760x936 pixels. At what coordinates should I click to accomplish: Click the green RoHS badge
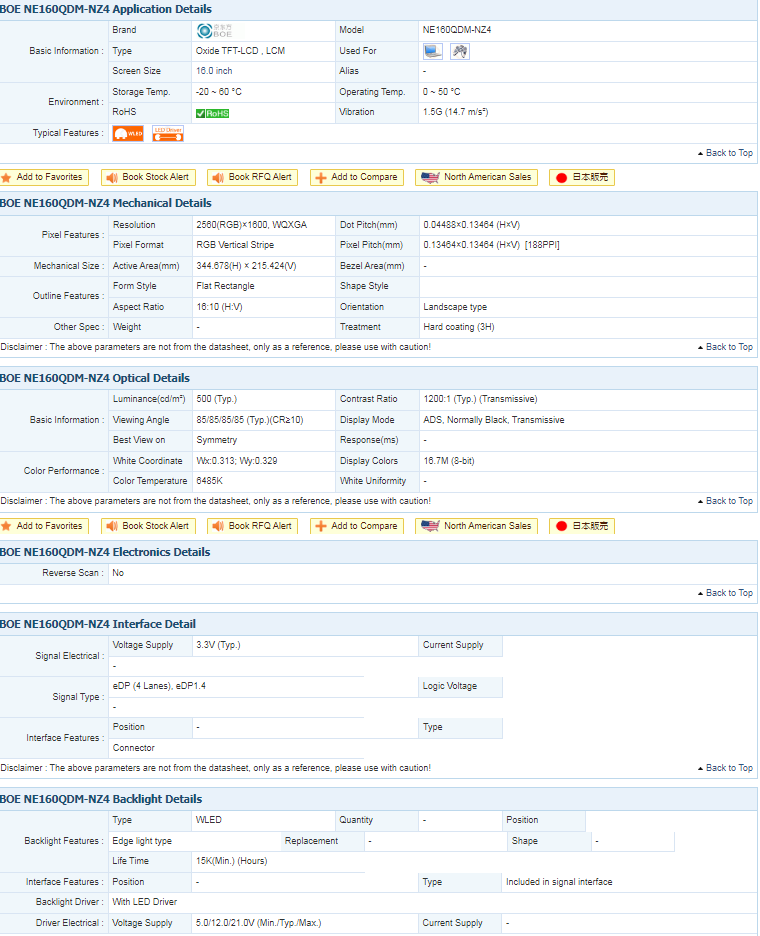[x=213, y=113]
